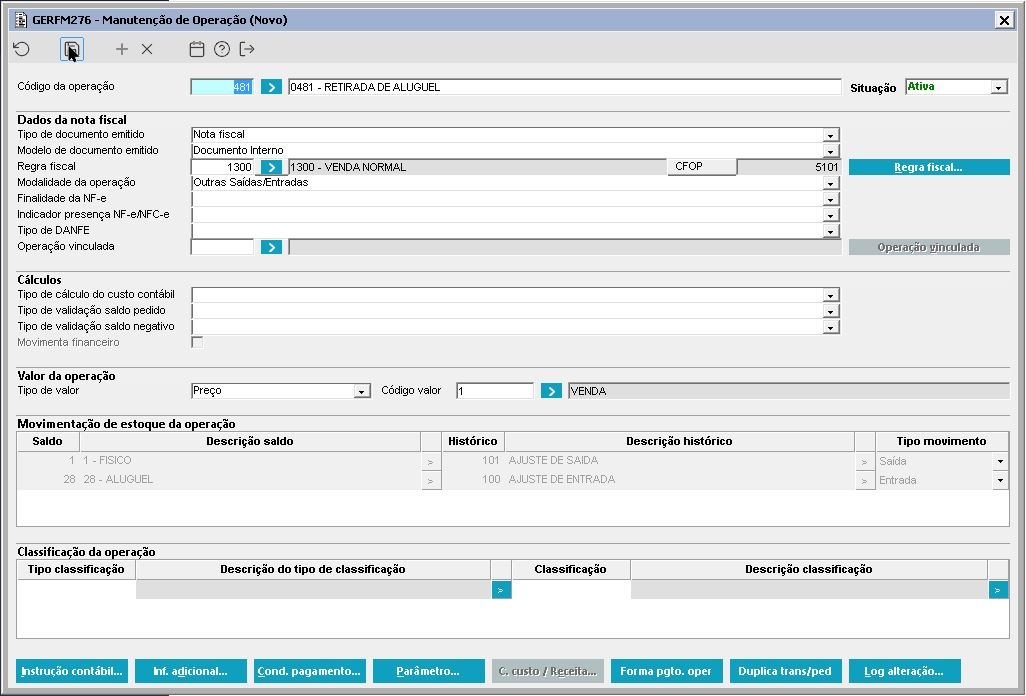The width and height of the screenshot is (1026, 696).
Task: Click C. custo / Receita... button
Action: [x=548, y=671]
